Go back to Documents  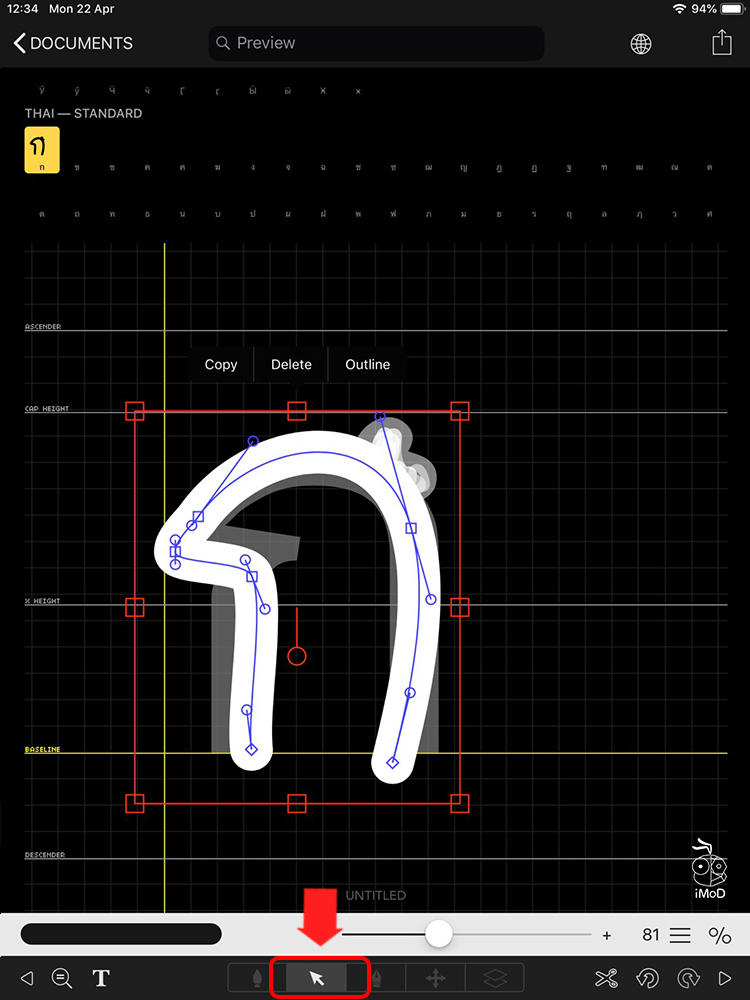coord(73,43)
